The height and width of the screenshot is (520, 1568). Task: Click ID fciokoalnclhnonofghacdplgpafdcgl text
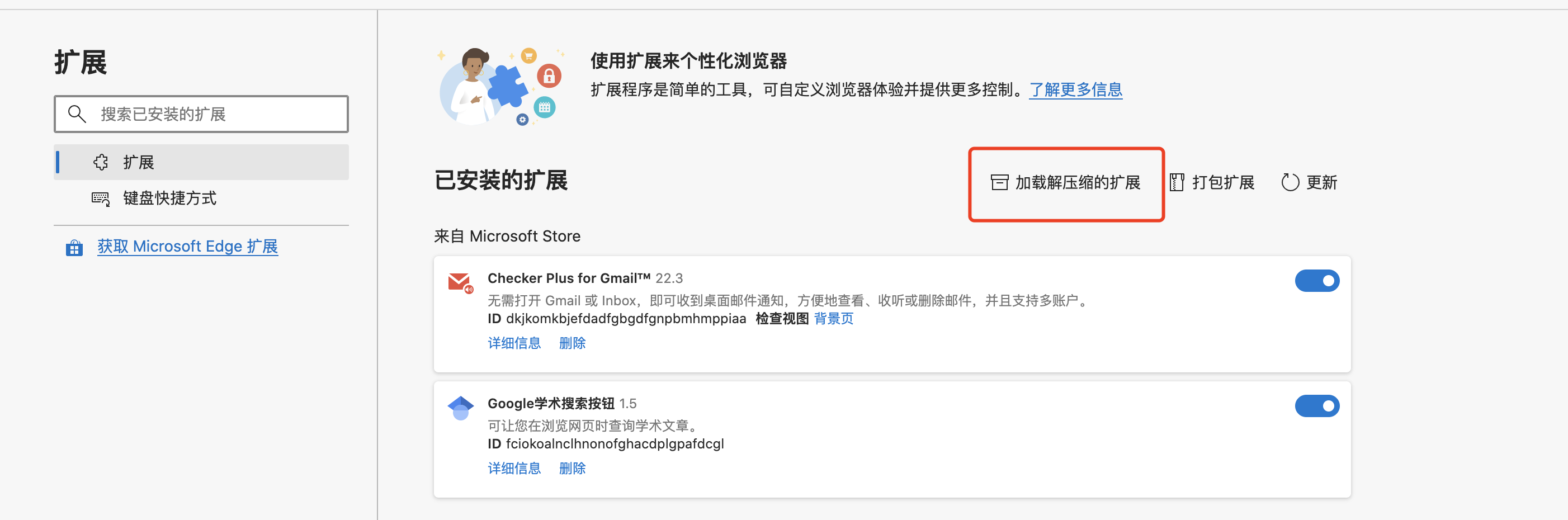[606, 443]
